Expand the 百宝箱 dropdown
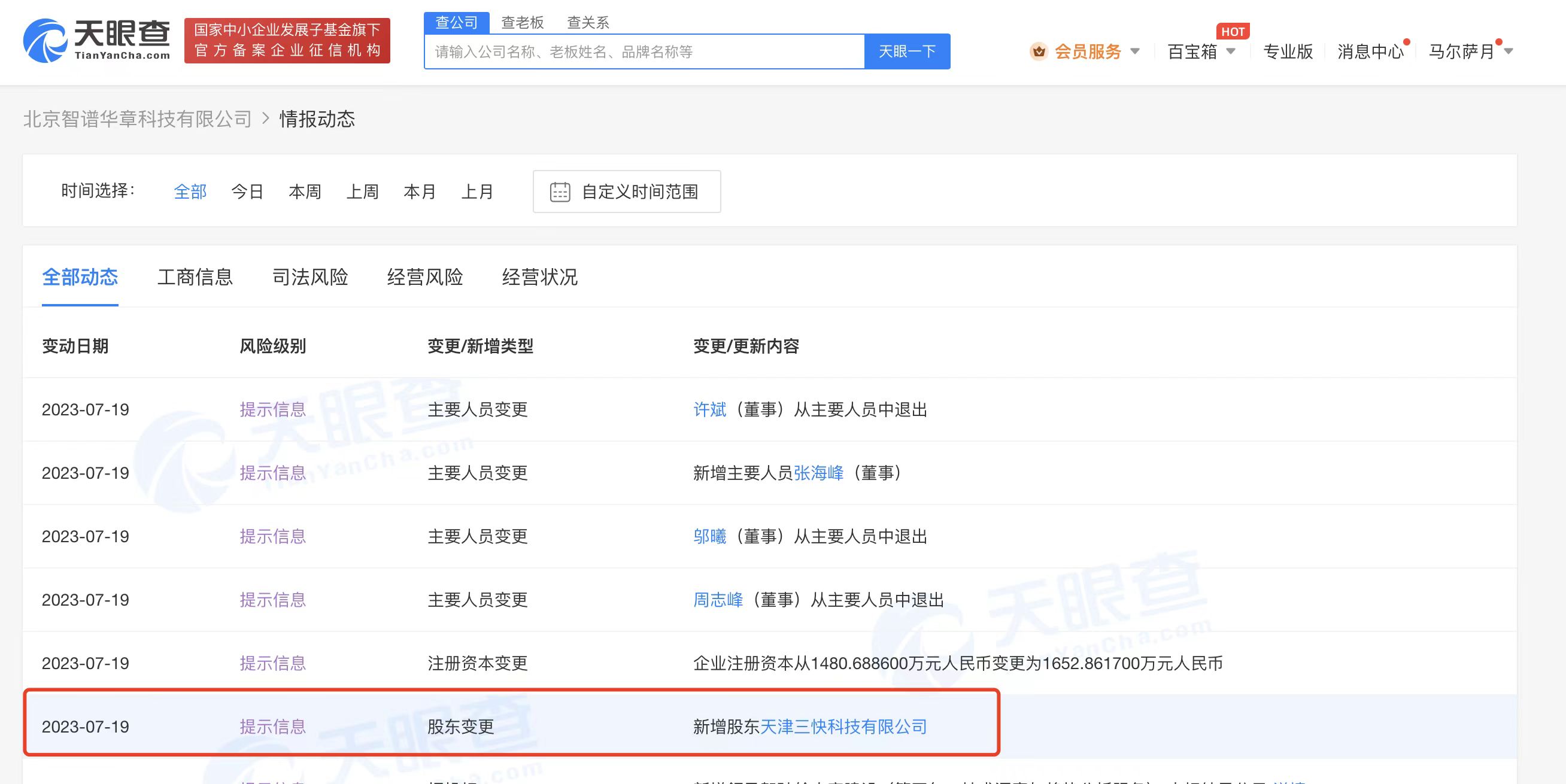The width and height of the screenshot is (1566, 784). [1230, 51]
